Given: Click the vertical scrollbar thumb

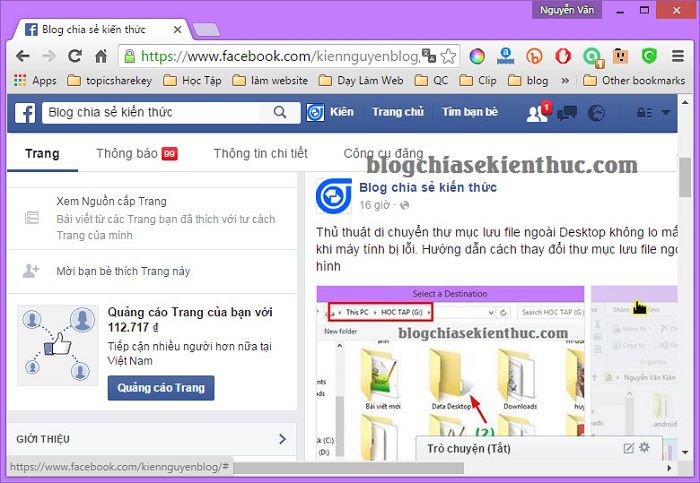Looking at the screenshot, I should [x=685, y=177].
